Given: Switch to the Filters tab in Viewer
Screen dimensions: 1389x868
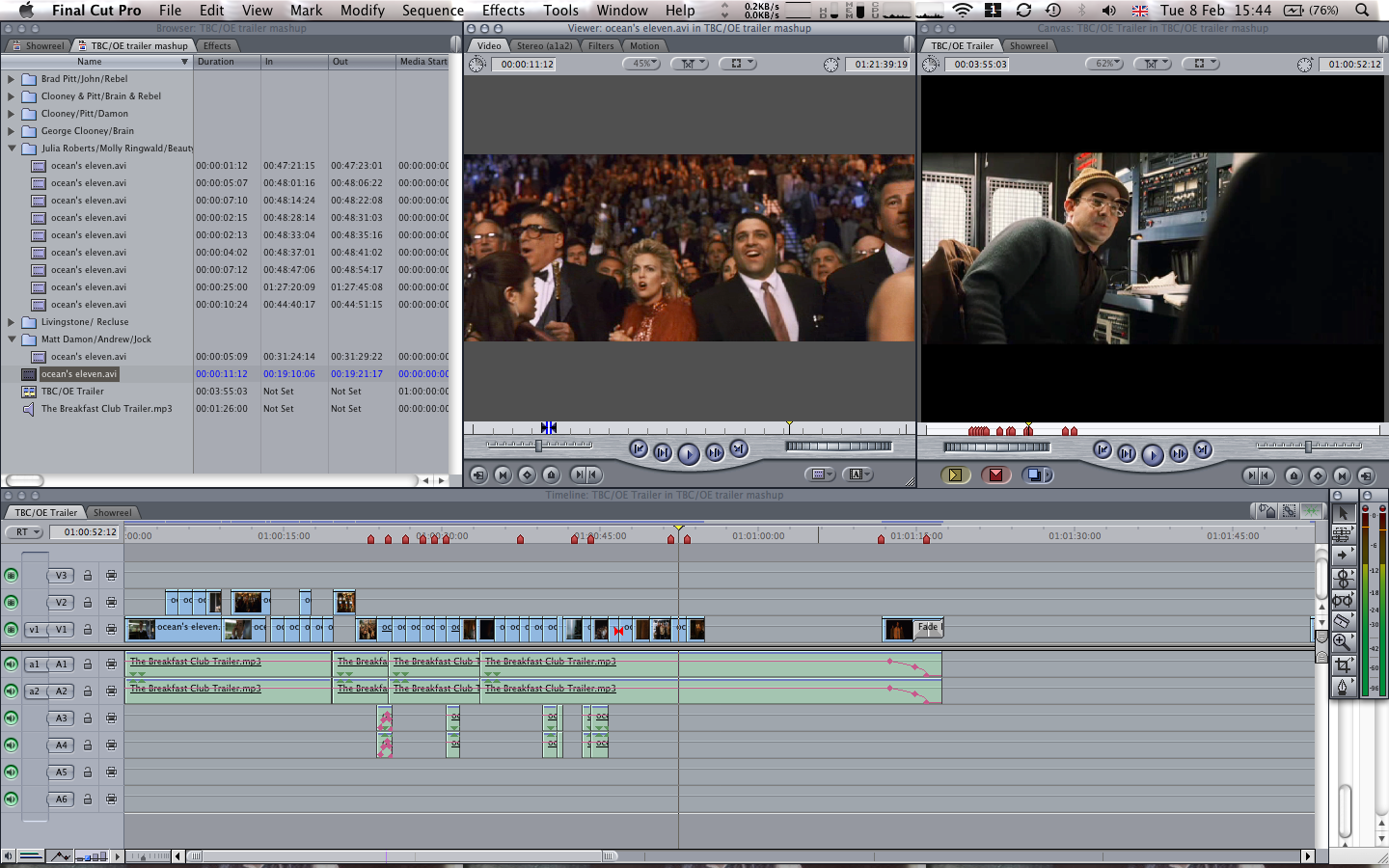Looking at the screenshot, I should tap(600, 45).
